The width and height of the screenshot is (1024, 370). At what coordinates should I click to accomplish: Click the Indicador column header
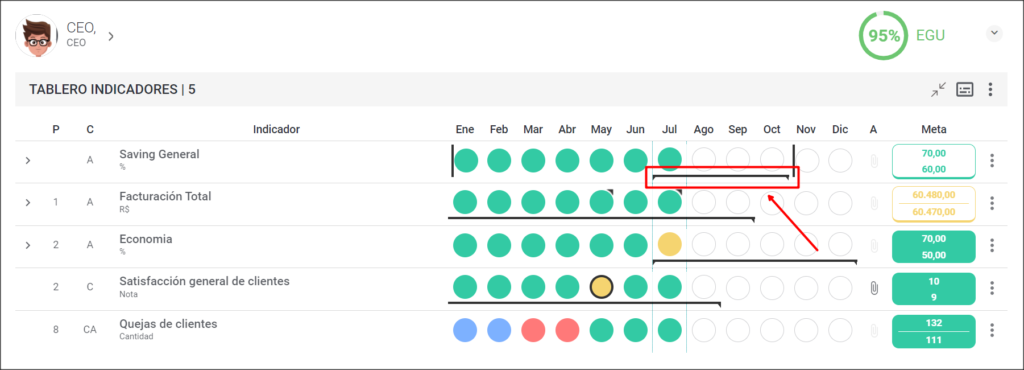[276, 129]
